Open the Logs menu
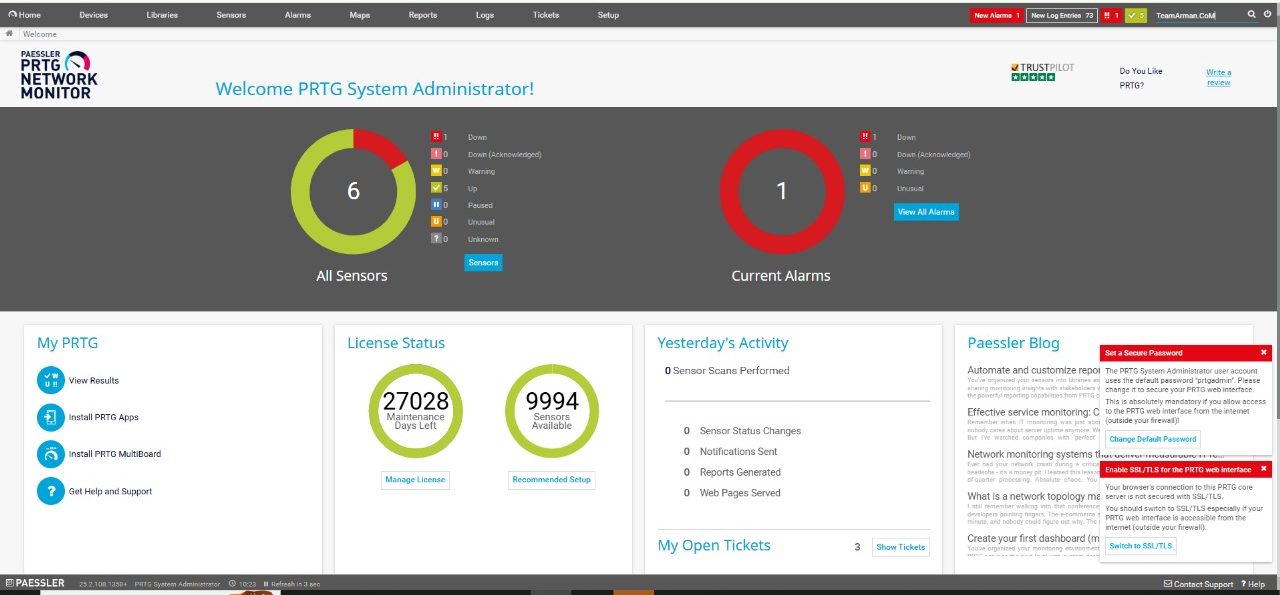1280x595 pixels. 485,15
